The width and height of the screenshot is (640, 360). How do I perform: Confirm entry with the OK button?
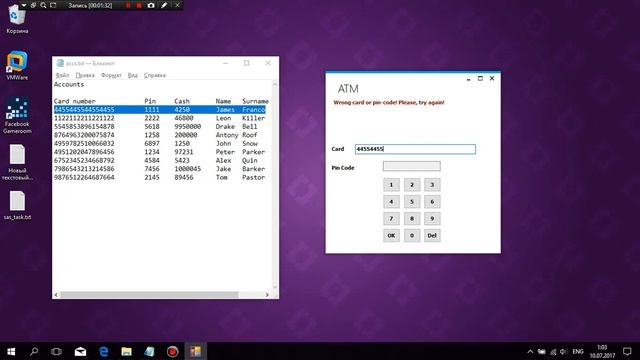tap(391, 236)
